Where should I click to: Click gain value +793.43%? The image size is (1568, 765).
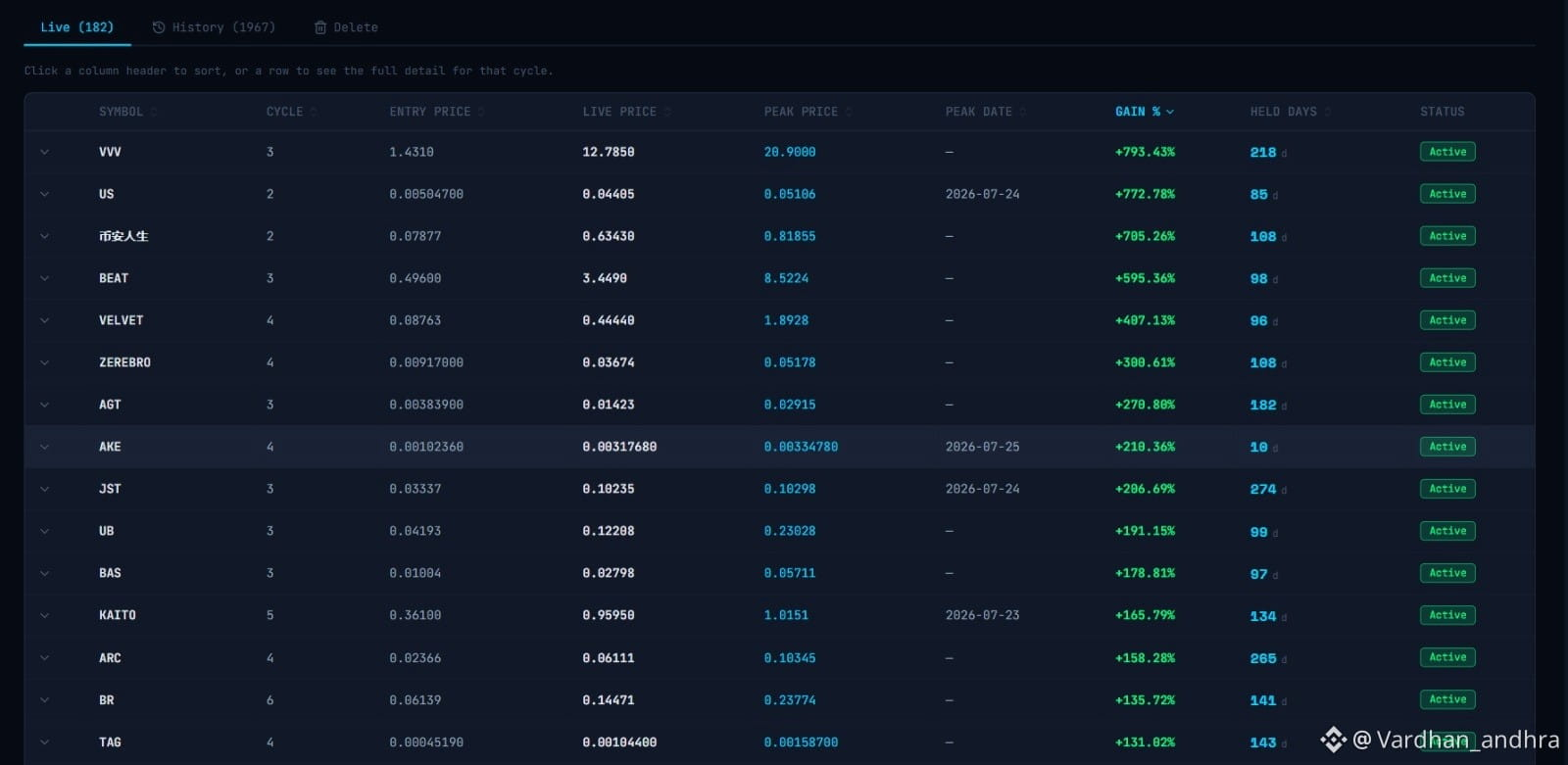click(1145, 152)
